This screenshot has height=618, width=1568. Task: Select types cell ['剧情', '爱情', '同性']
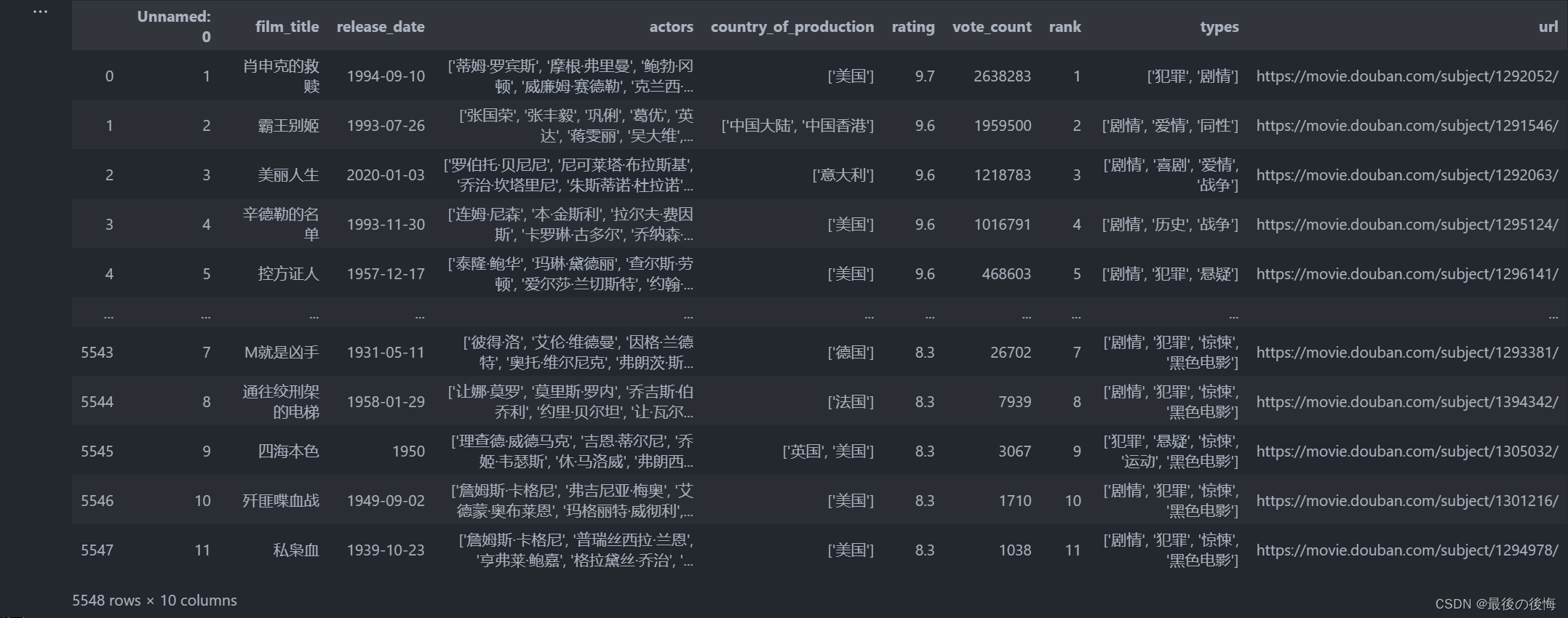(x=1171, y=126)
